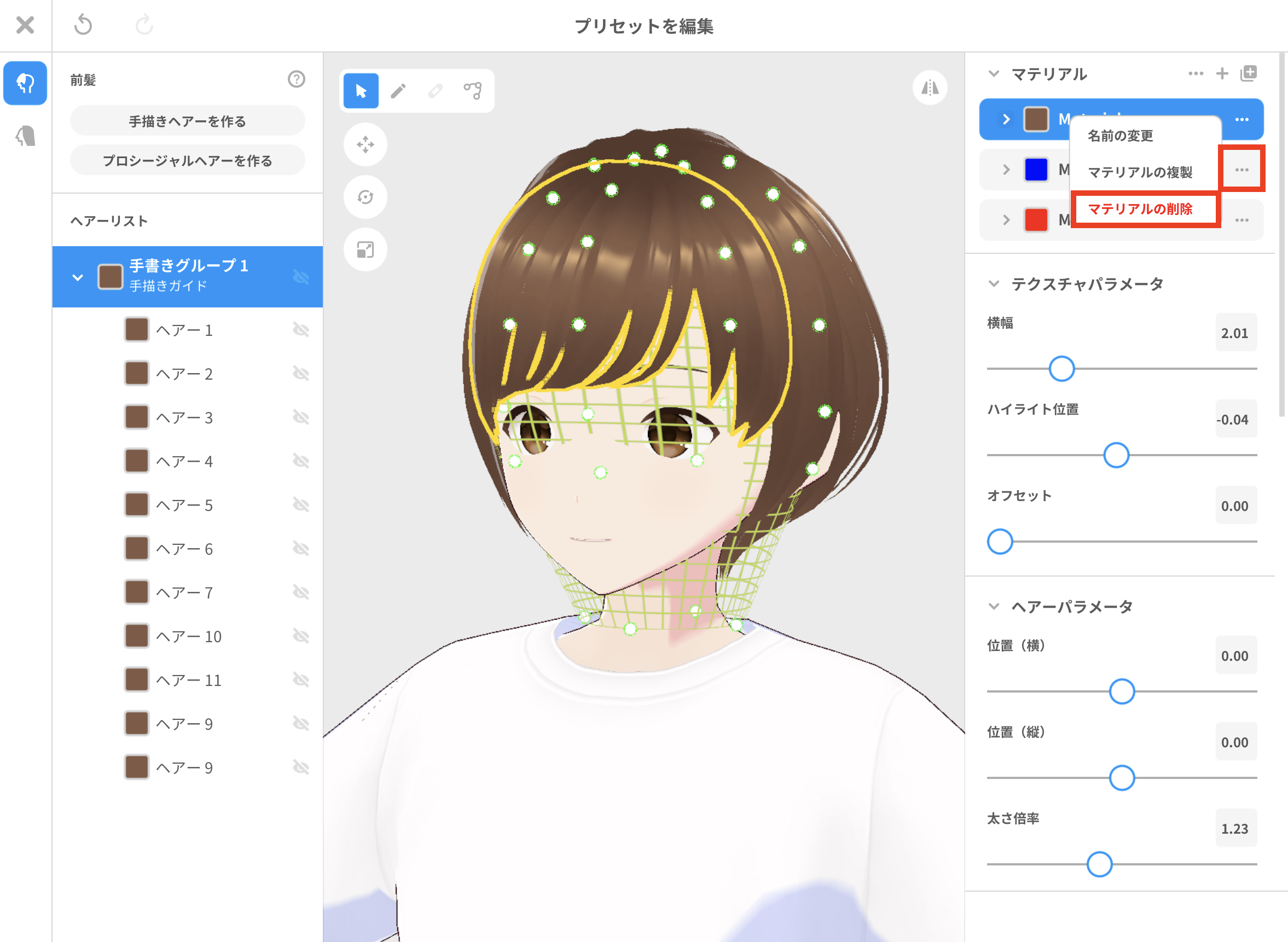This screenshot has height=942, width=1288.
Task: Click 手描きヘアーを作る button
Action: click(187, 121)
